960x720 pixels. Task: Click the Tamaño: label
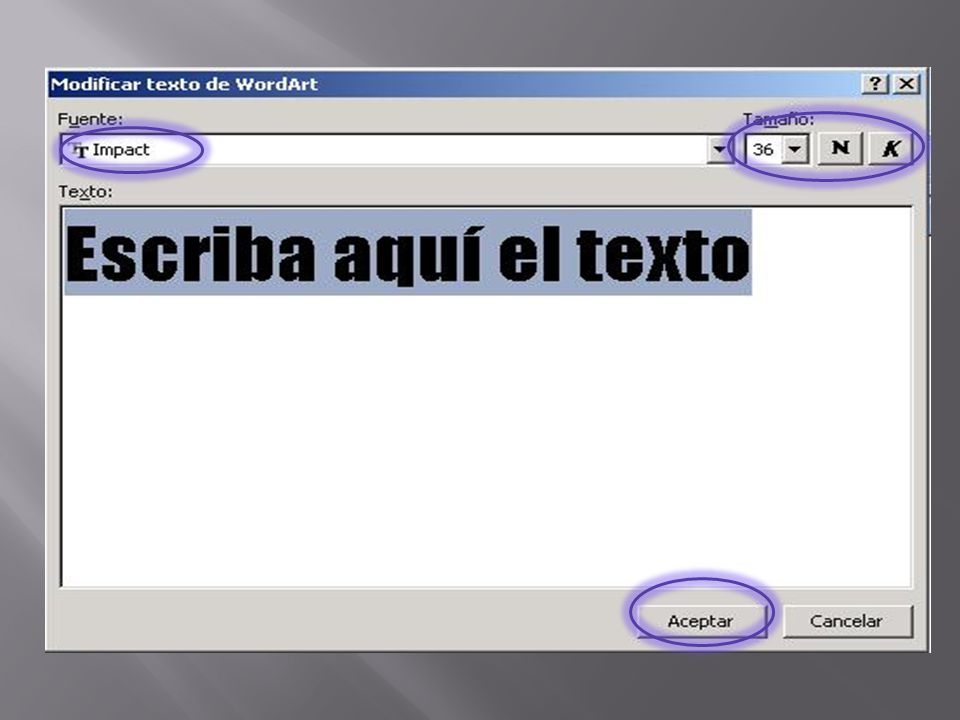[778, 119]
